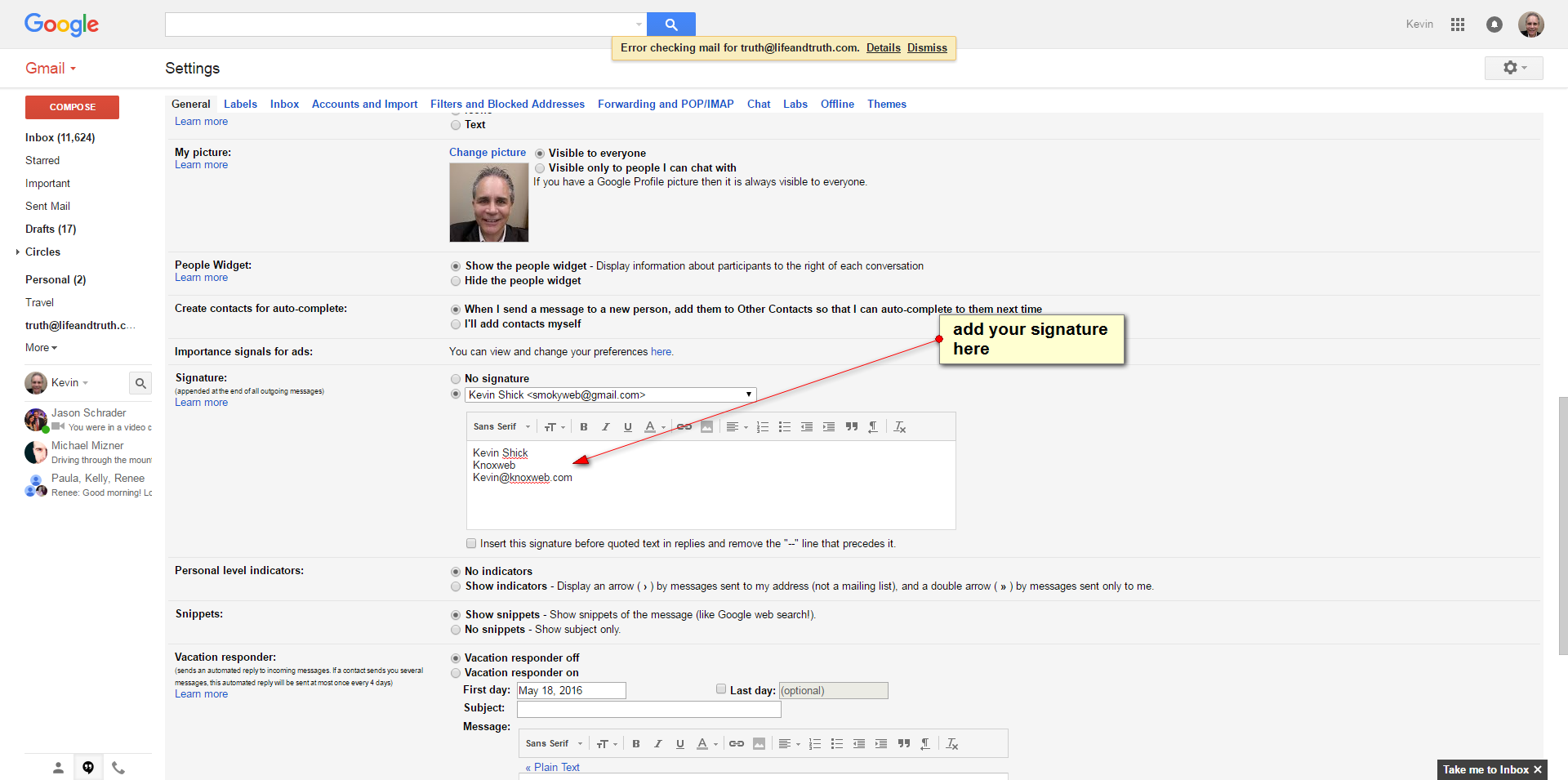Add a numbered list in signature editor
This screenshot has height=780, width=1568.
(763, 426)
